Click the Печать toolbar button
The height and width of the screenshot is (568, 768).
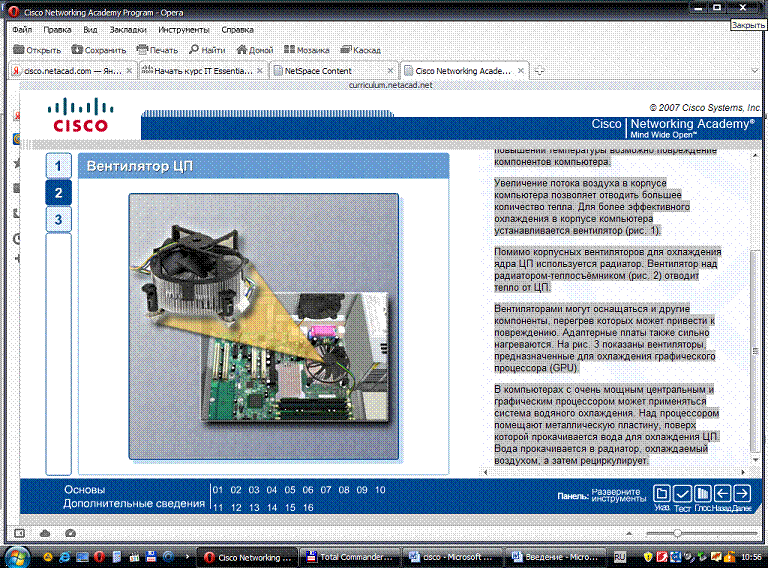157,50
